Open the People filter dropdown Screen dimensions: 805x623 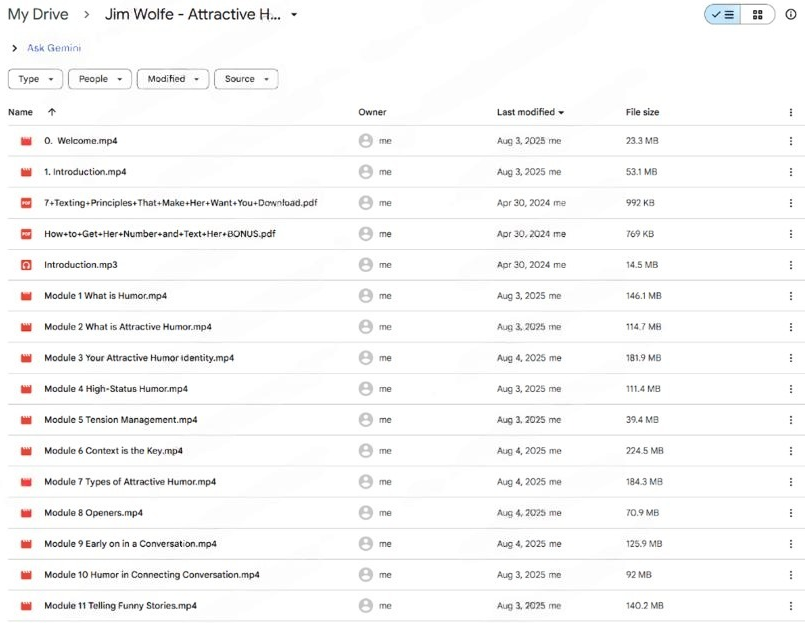click(100, 79)
